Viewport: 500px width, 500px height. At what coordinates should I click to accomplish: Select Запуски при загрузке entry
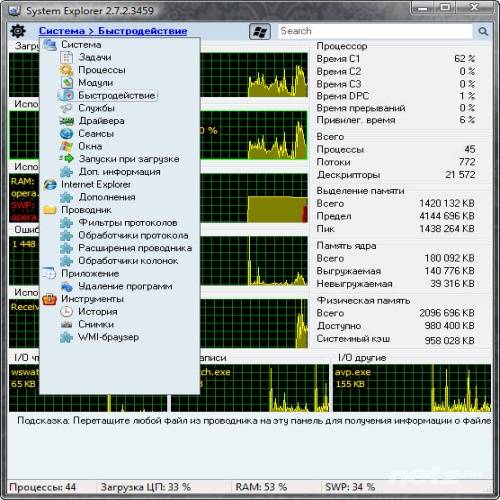click(x=129, y=159)
